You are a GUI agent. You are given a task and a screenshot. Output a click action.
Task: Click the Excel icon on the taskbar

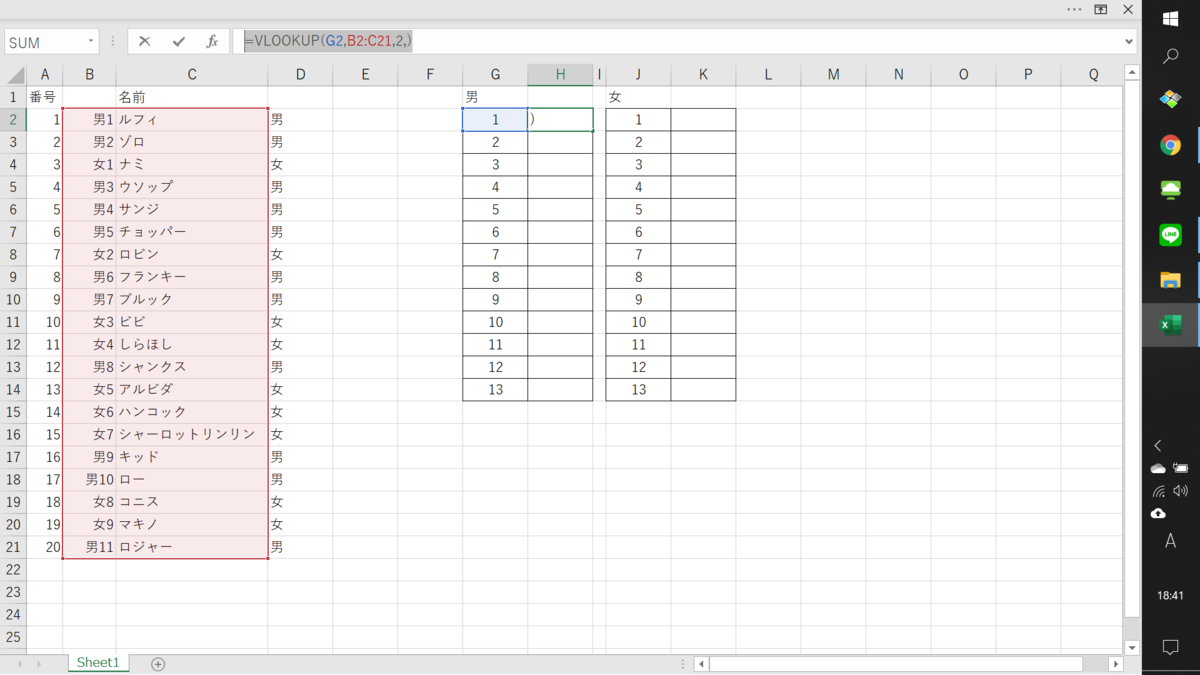click(1170, 325)
